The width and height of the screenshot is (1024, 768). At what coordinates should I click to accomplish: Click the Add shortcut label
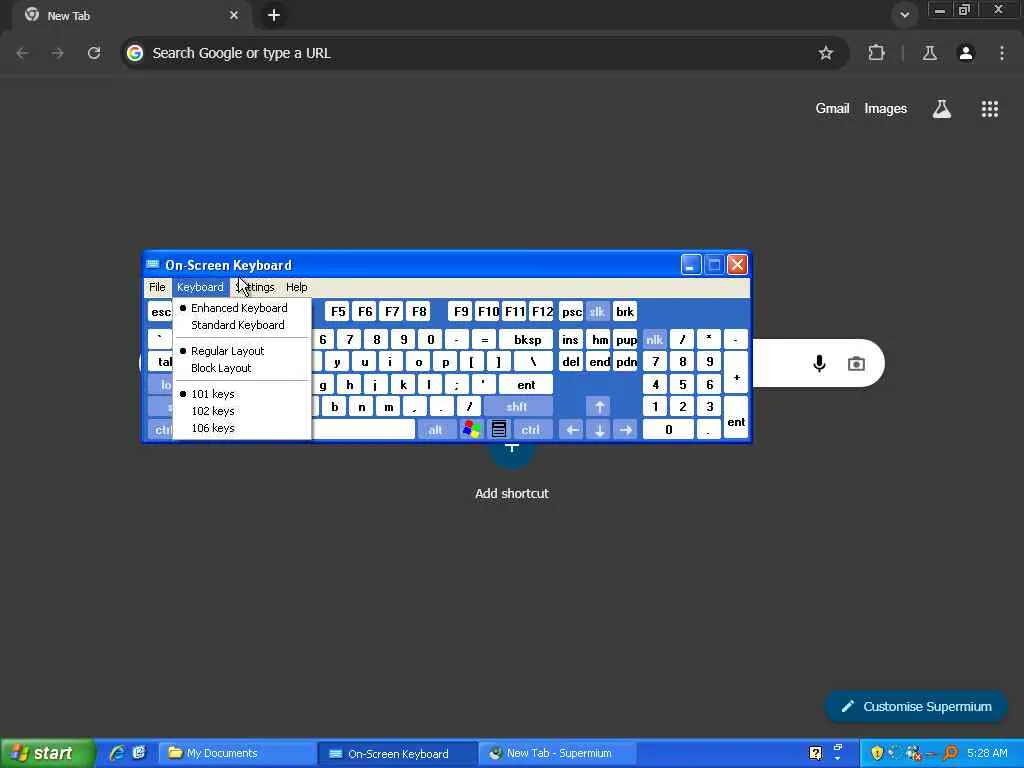pyautogui.click(x=512, y=493)
